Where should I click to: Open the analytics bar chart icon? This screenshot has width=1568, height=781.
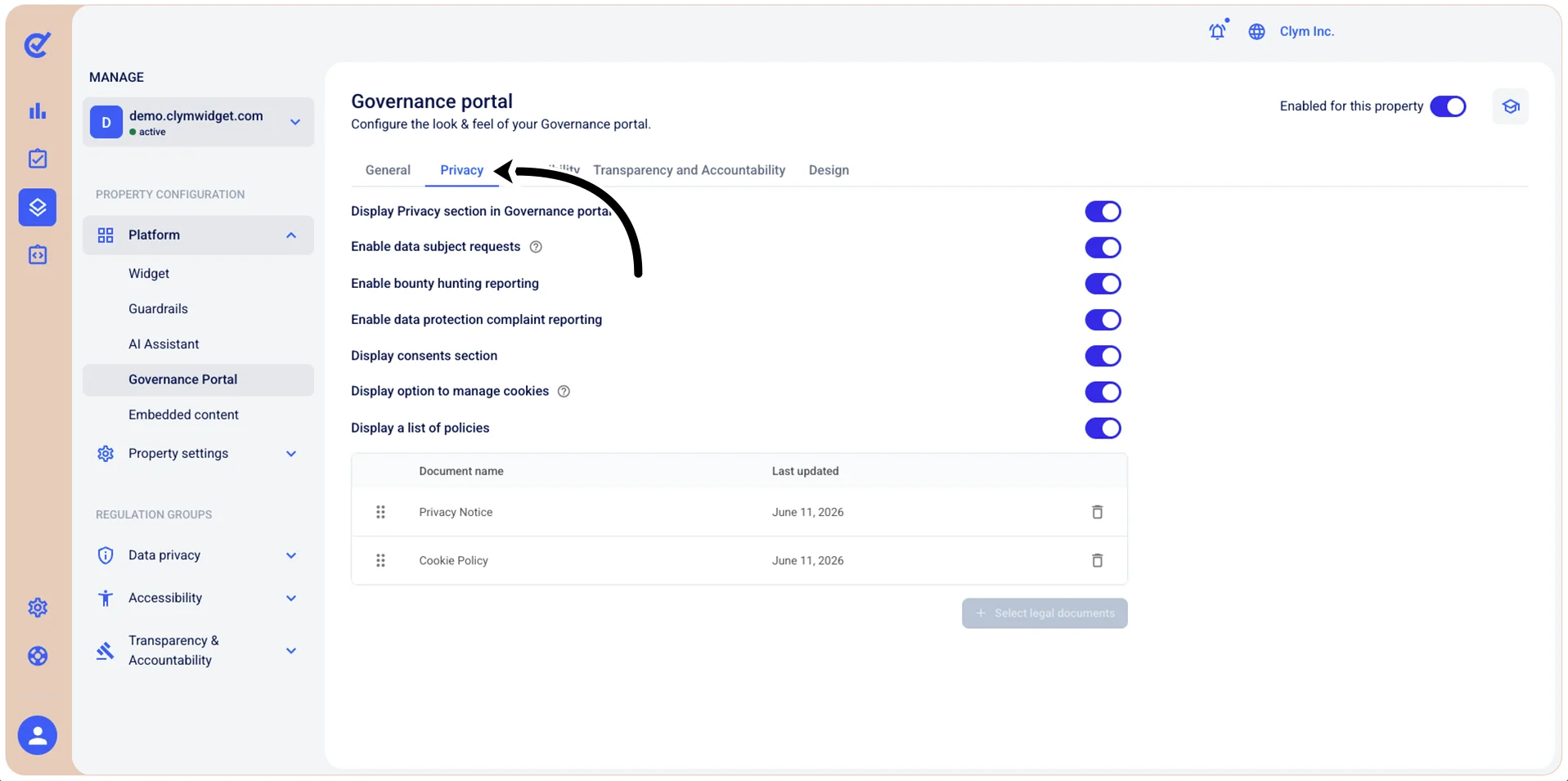click(x=38, y=111)
